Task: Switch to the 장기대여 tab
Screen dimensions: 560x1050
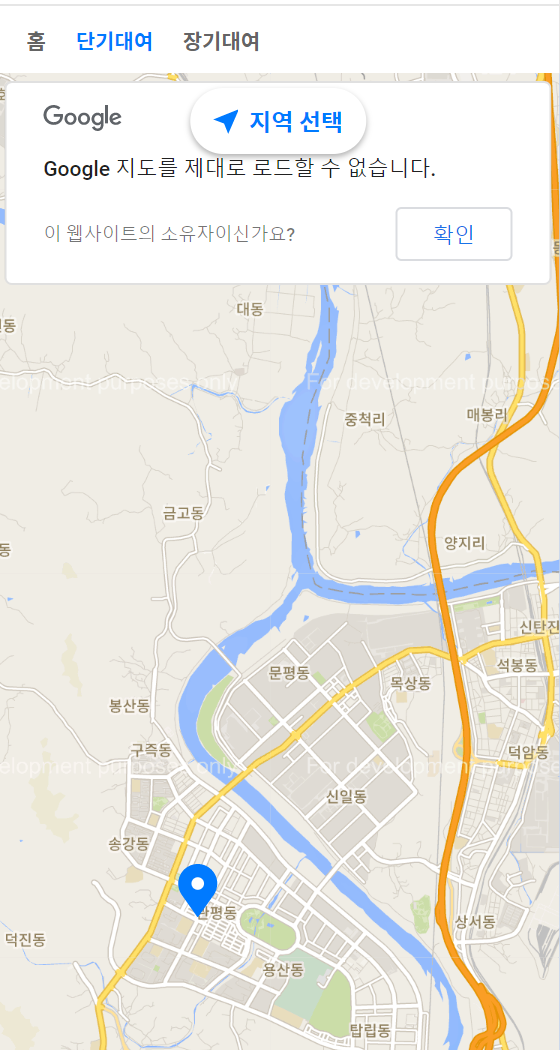Action: (221, 42)
